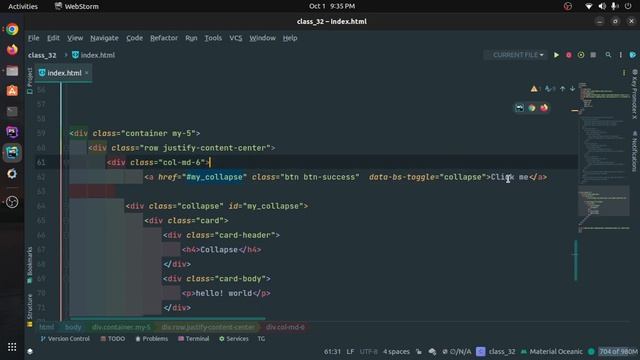Click memory indicator 704 of 980M
This screenshot has height=360, width=640.
click(618, 351)
